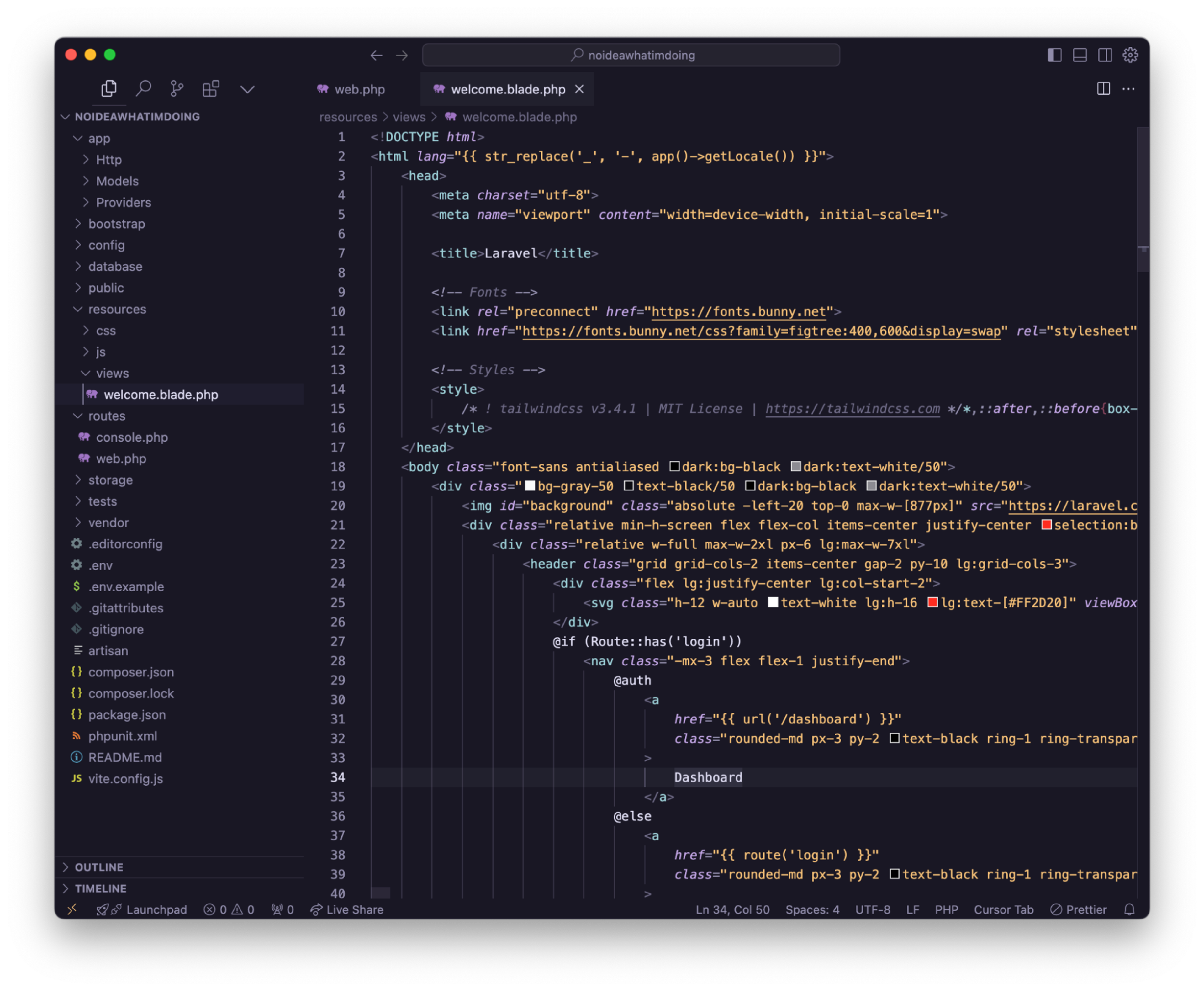Screen dimensions: 1204x991
Task: Open the Search view icon
Action: [x=143, y=88]
